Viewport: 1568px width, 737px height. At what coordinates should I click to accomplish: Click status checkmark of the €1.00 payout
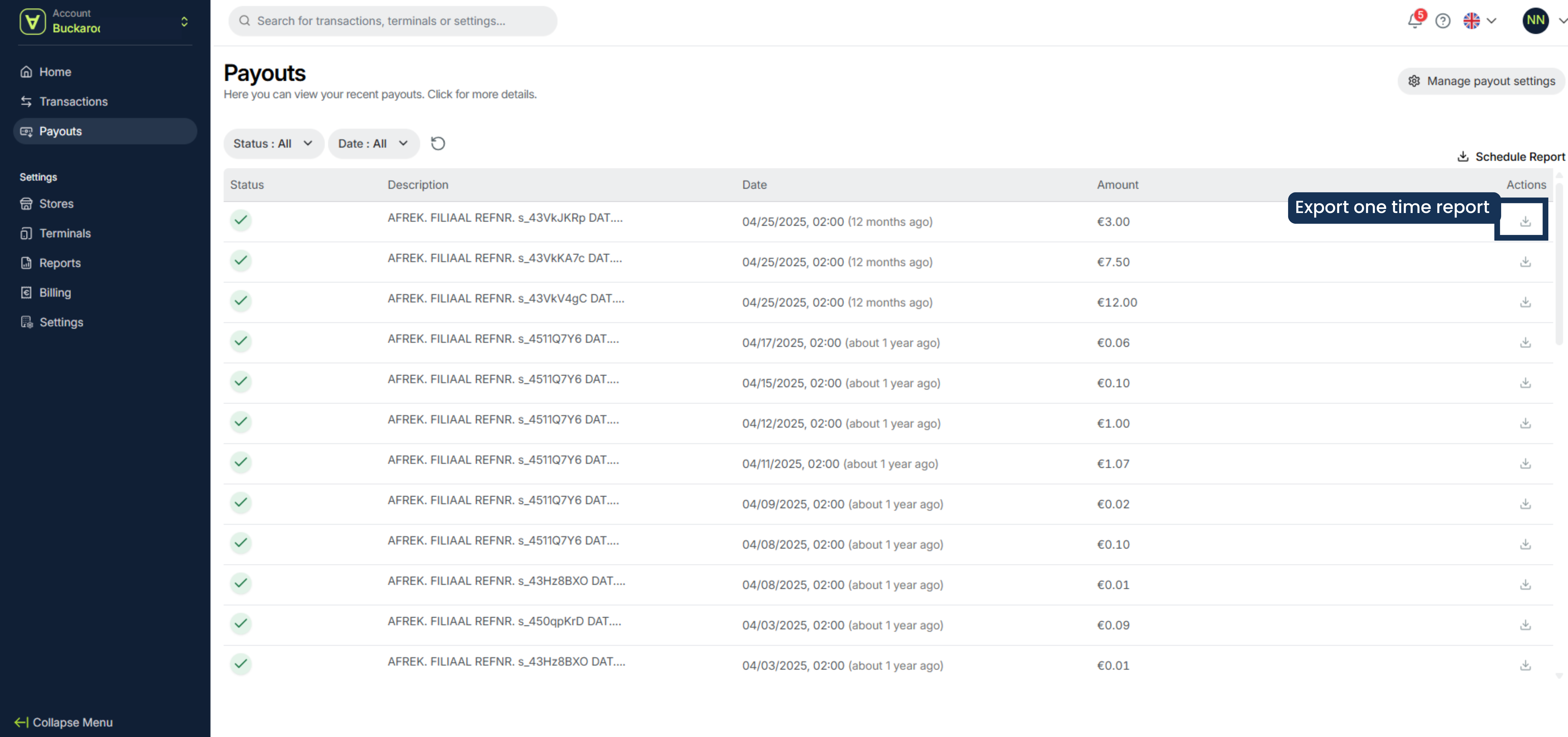click(x=241, y=422)
